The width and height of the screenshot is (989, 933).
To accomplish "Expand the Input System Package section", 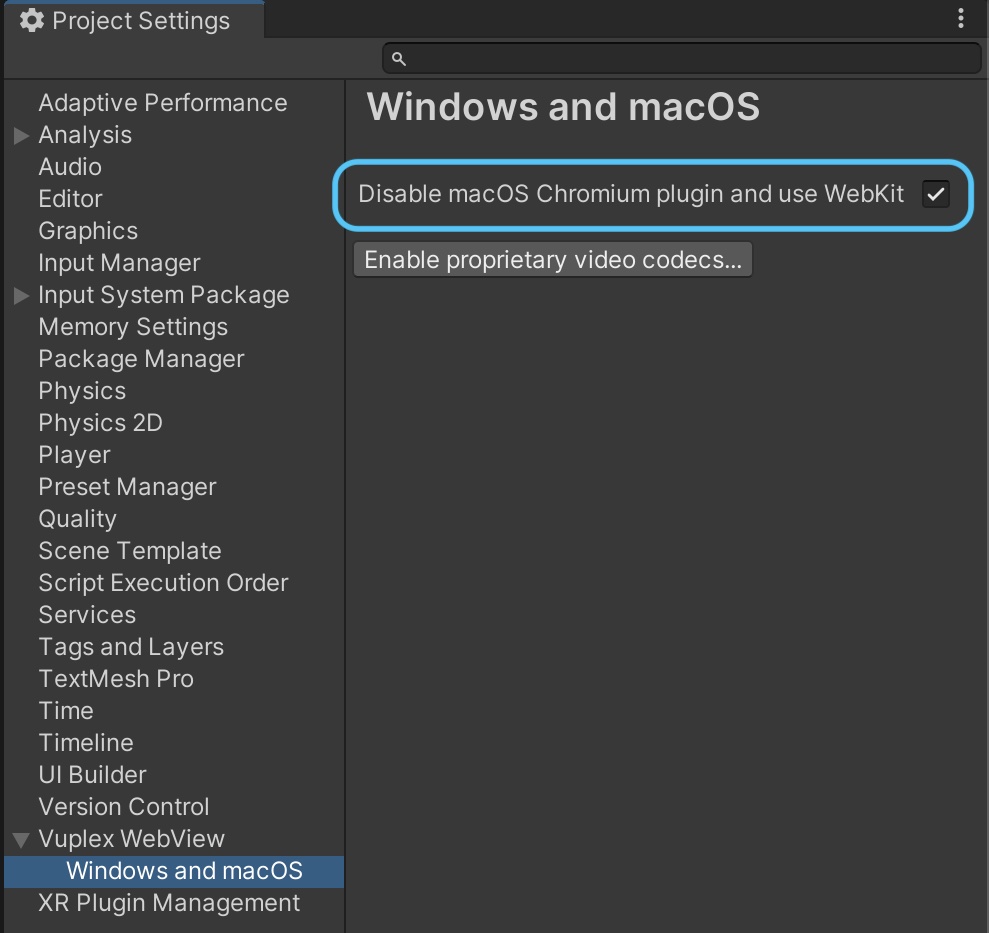I will [19, 295].
